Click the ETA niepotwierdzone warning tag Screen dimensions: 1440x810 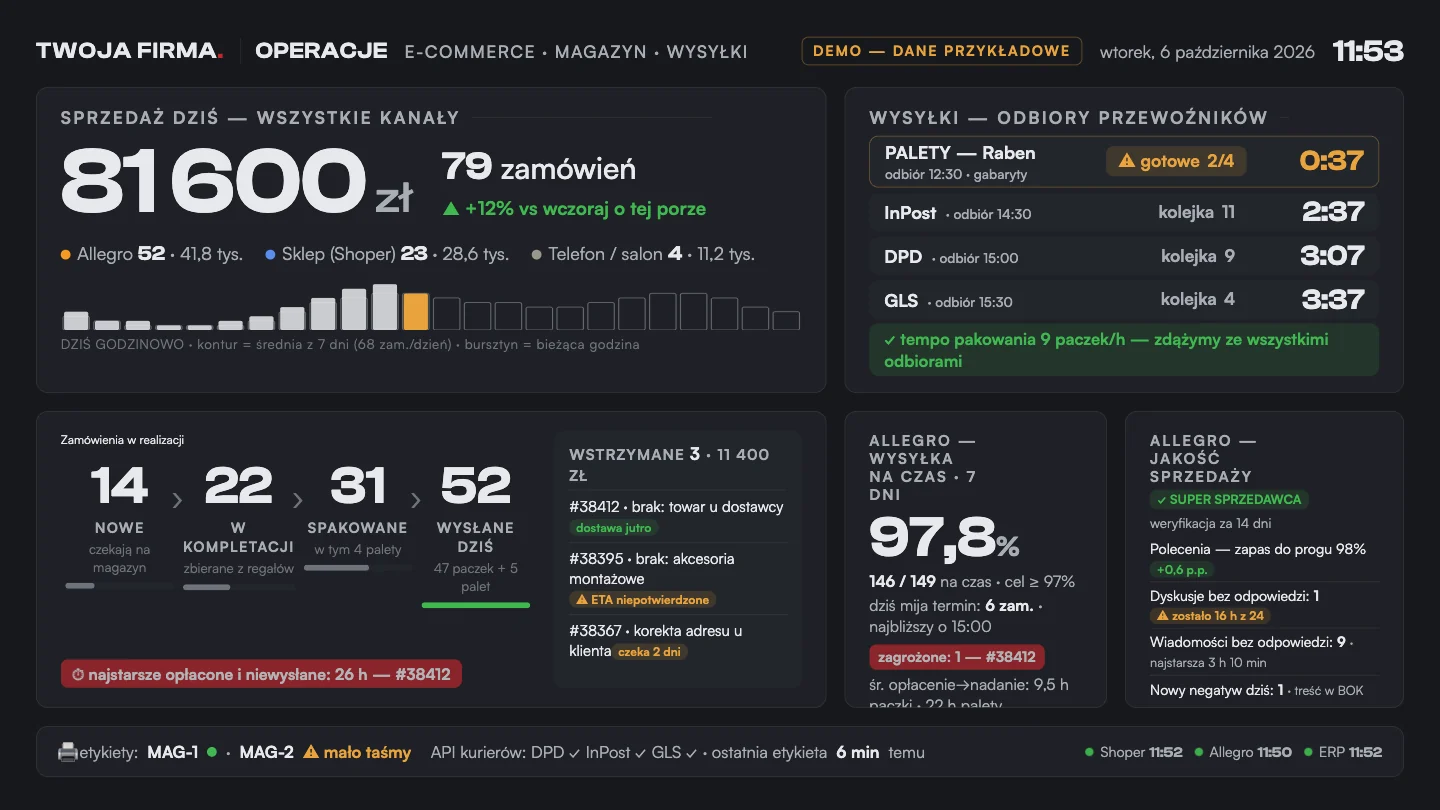click(642, 600)
